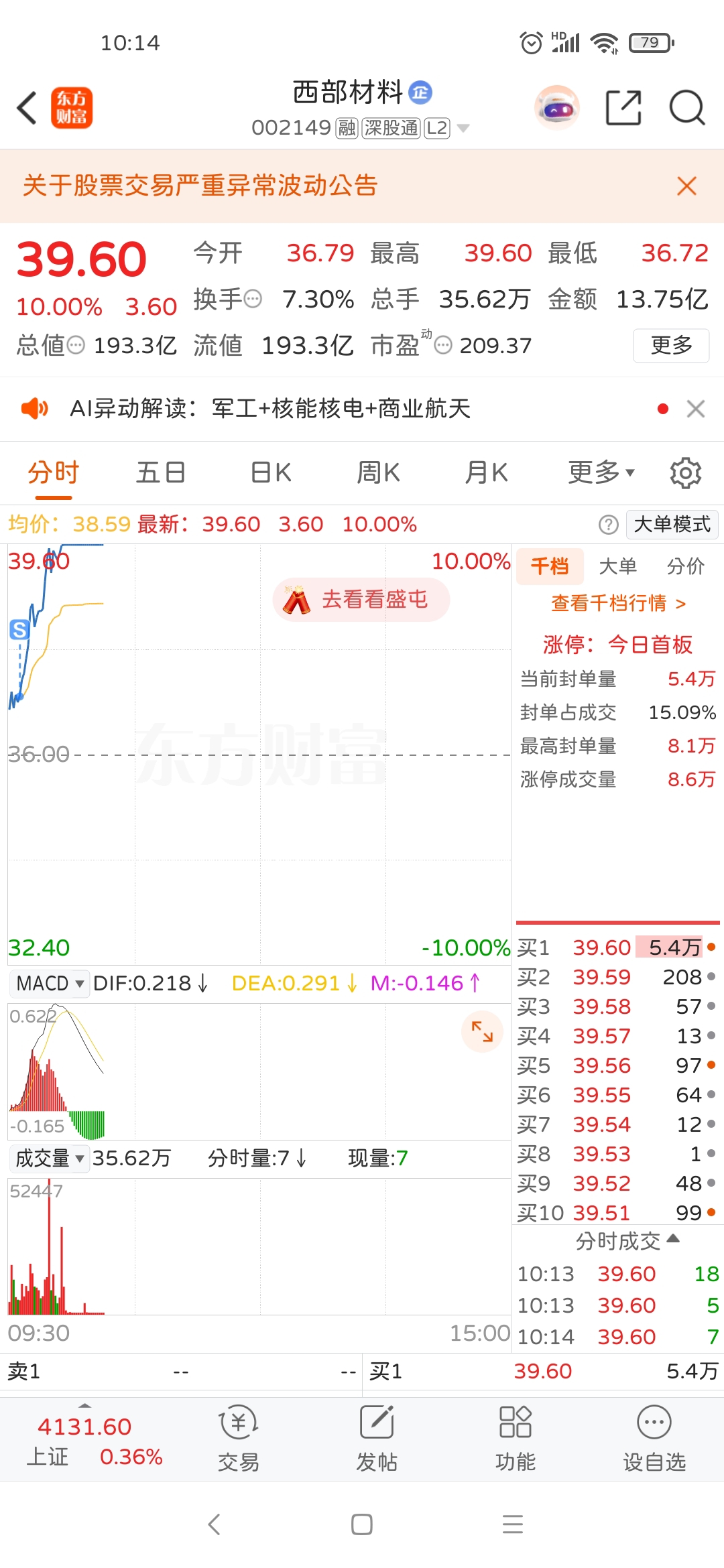Open the 东方财富 app logo

72,108
